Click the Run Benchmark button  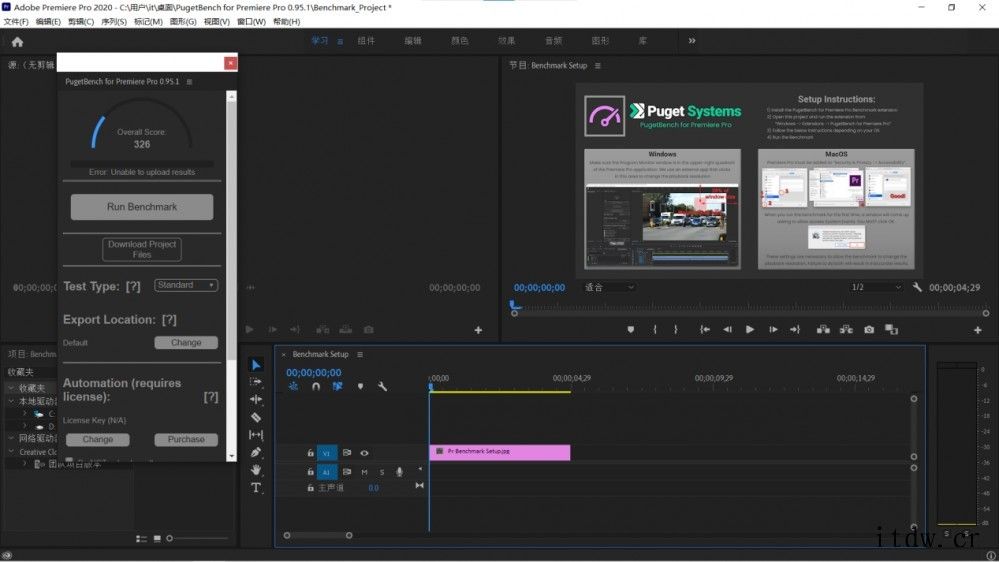(142, 207)
